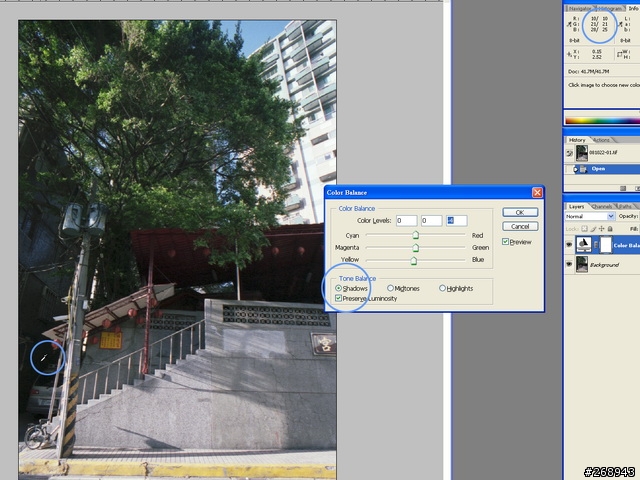Switch to the Info tab
640x480 pixels.
pyautogui.click(x=633, y=9)
